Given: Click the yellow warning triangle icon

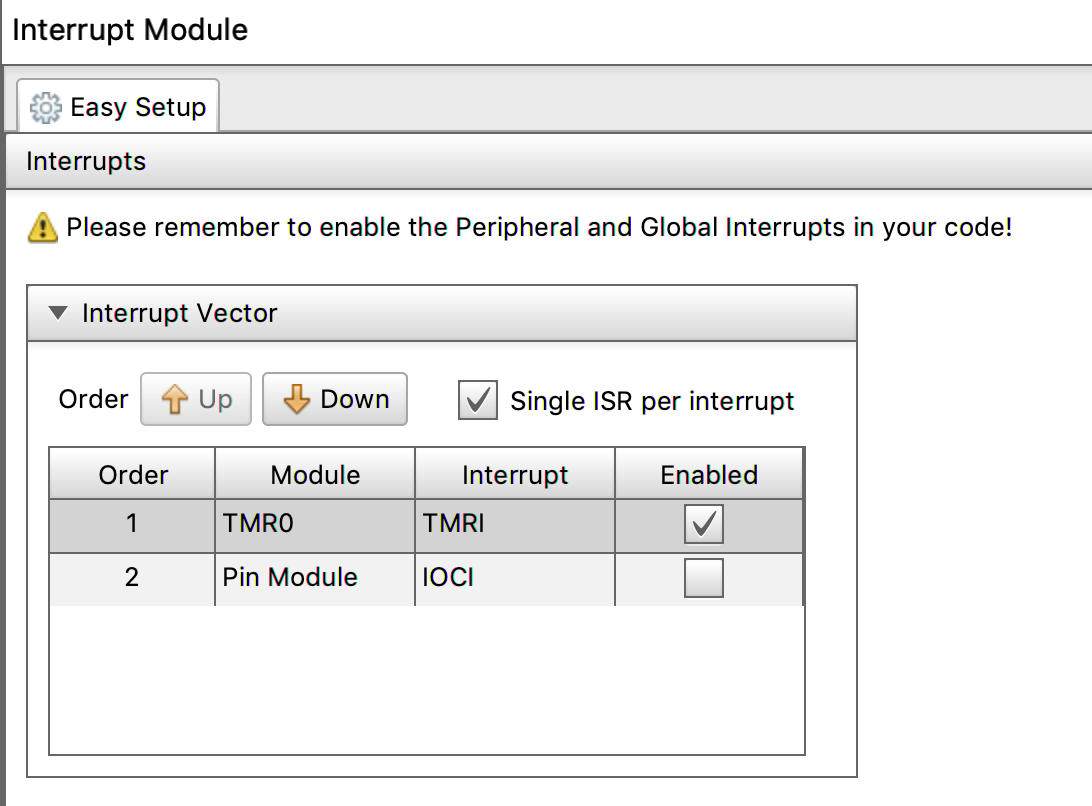Looking at the screenshot, I should (42, 228).
